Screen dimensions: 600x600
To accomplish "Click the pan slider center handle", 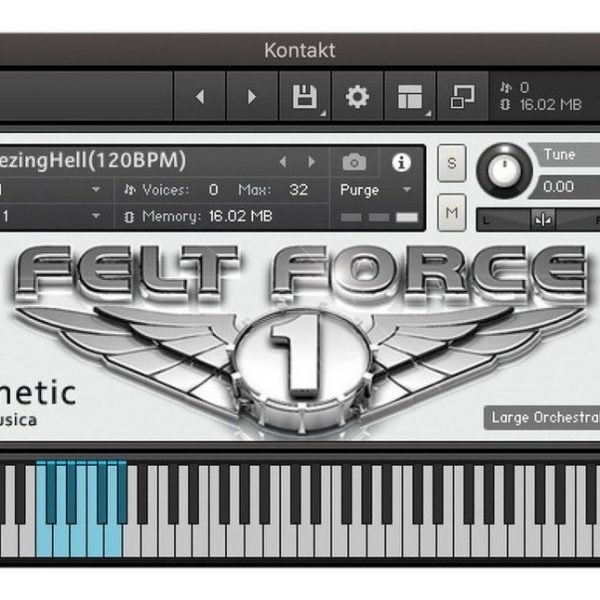I will click(x=543, y=220).
